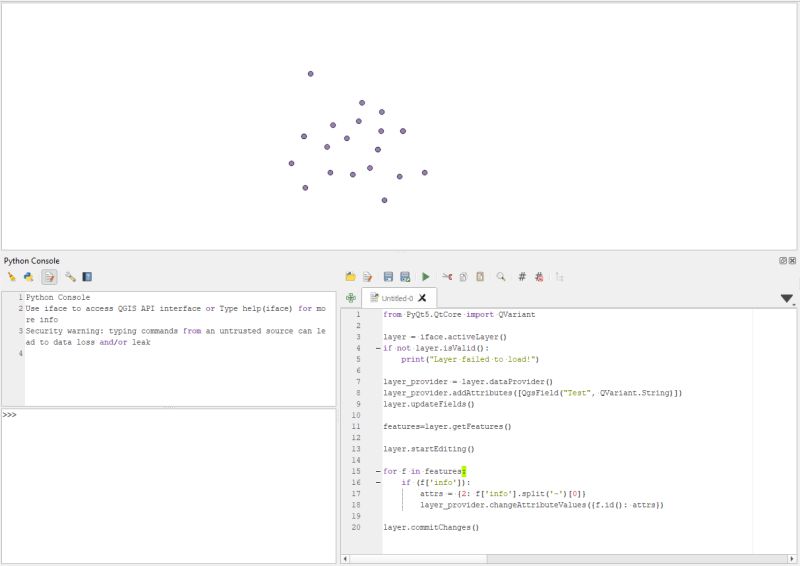The image size is (800, 566).
Task: Click Open in External Editor icon
Action: click(x=367, y=277)
